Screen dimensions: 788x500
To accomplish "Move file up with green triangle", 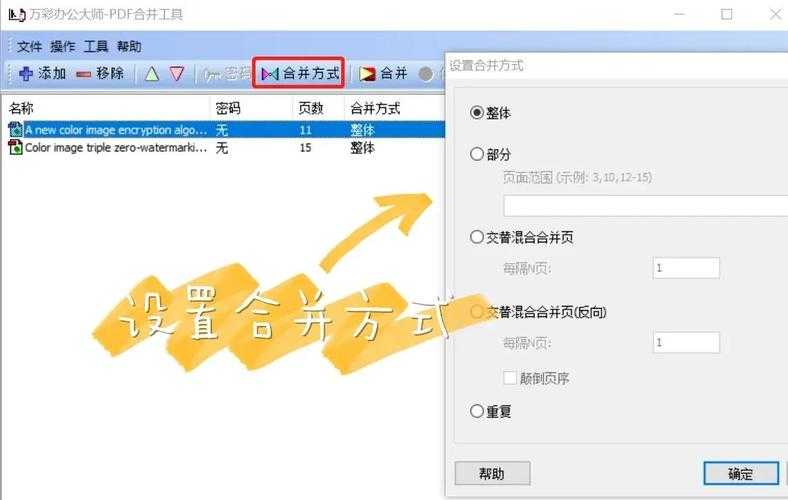I will pyautogui.click(x=152, y=74).
